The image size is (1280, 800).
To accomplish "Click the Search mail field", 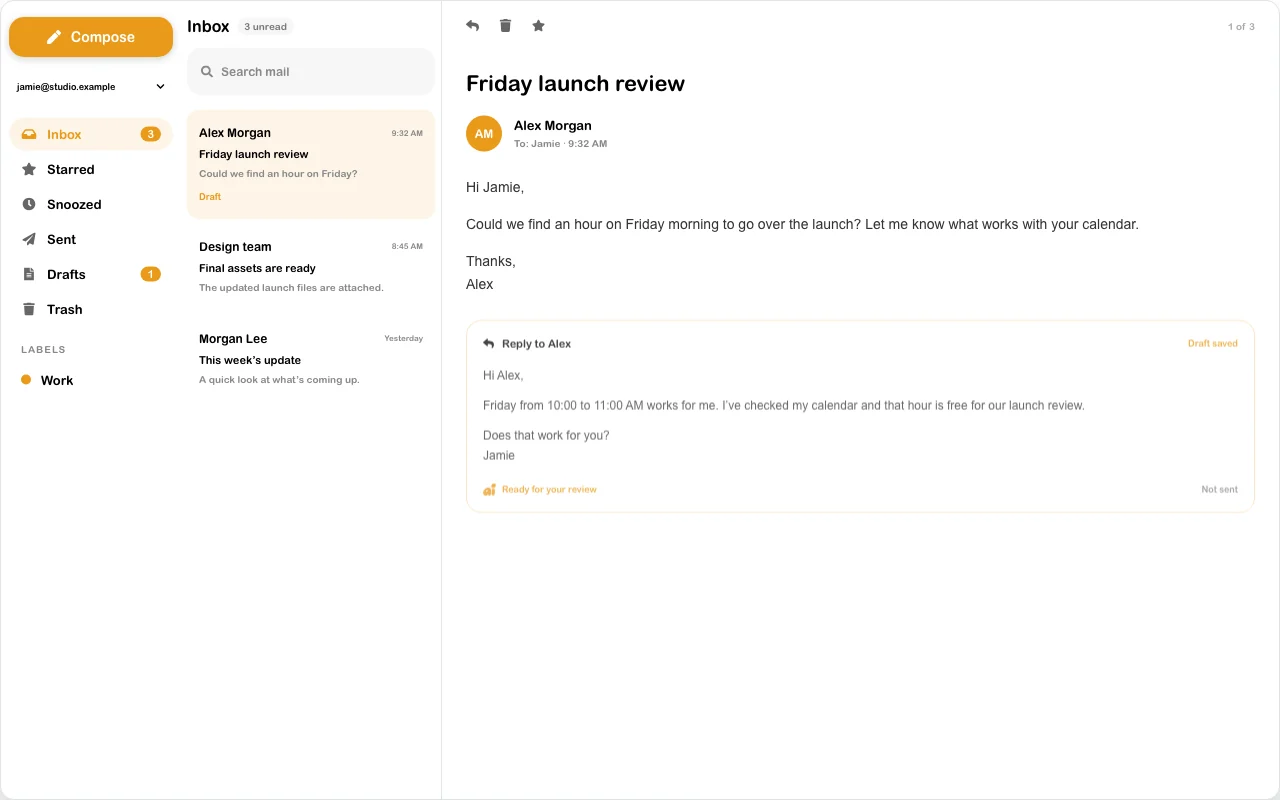I will tap(311, 72).
